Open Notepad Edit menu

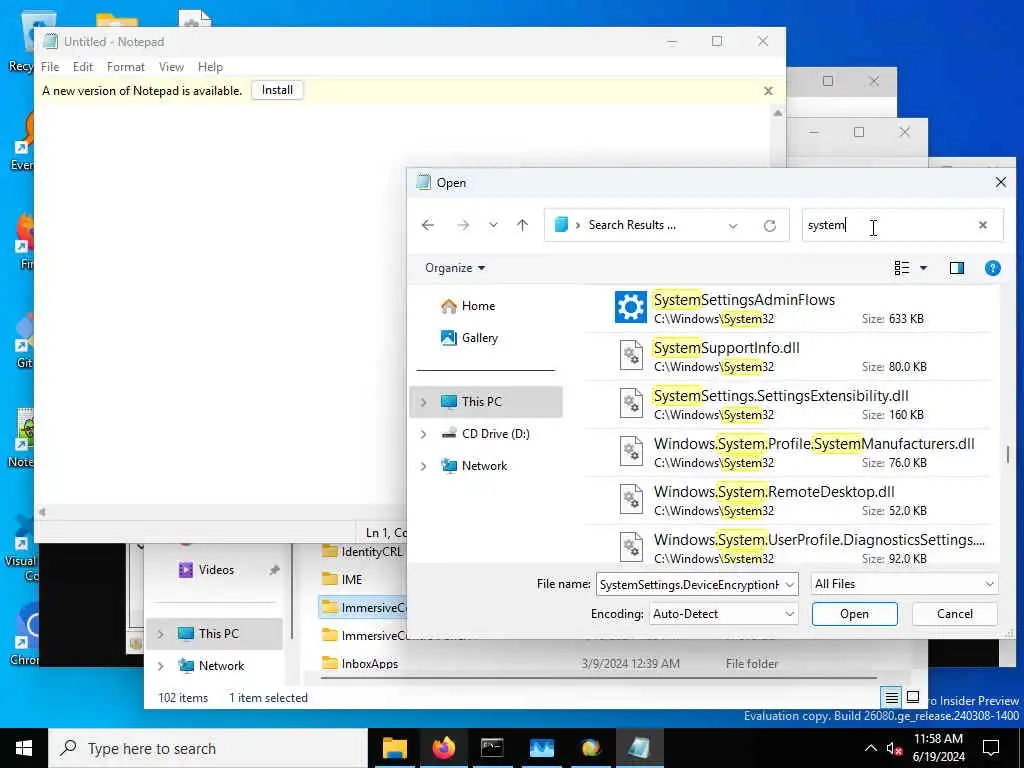83,67
